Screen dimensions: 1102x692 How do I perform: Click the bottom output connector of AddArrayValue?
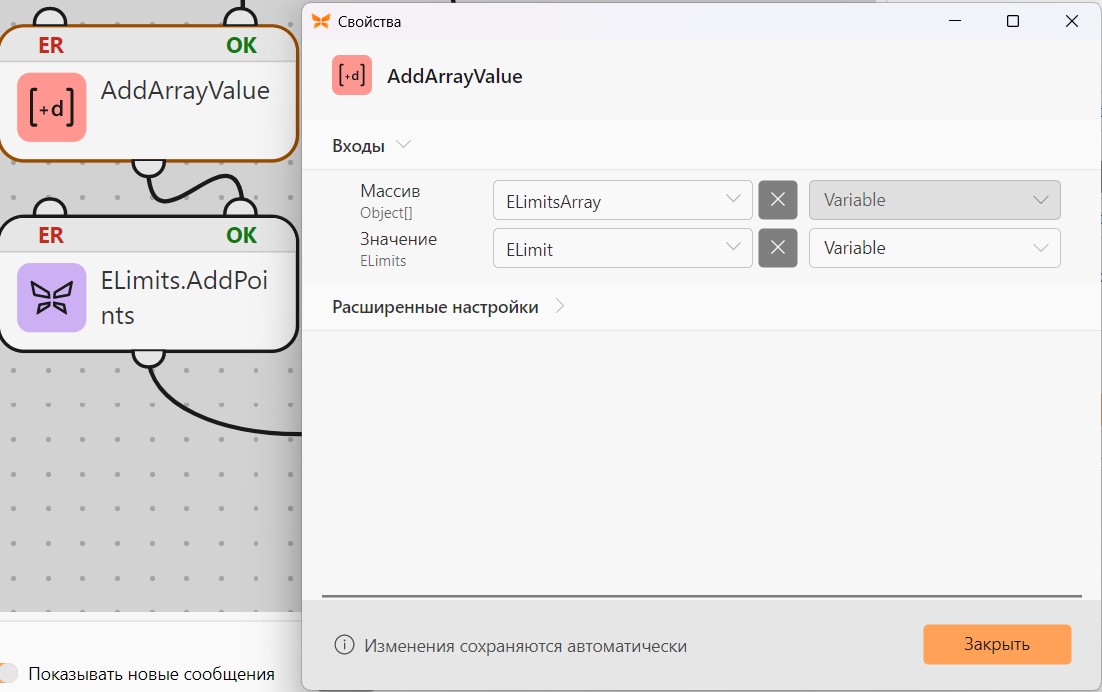pos(148,167)
